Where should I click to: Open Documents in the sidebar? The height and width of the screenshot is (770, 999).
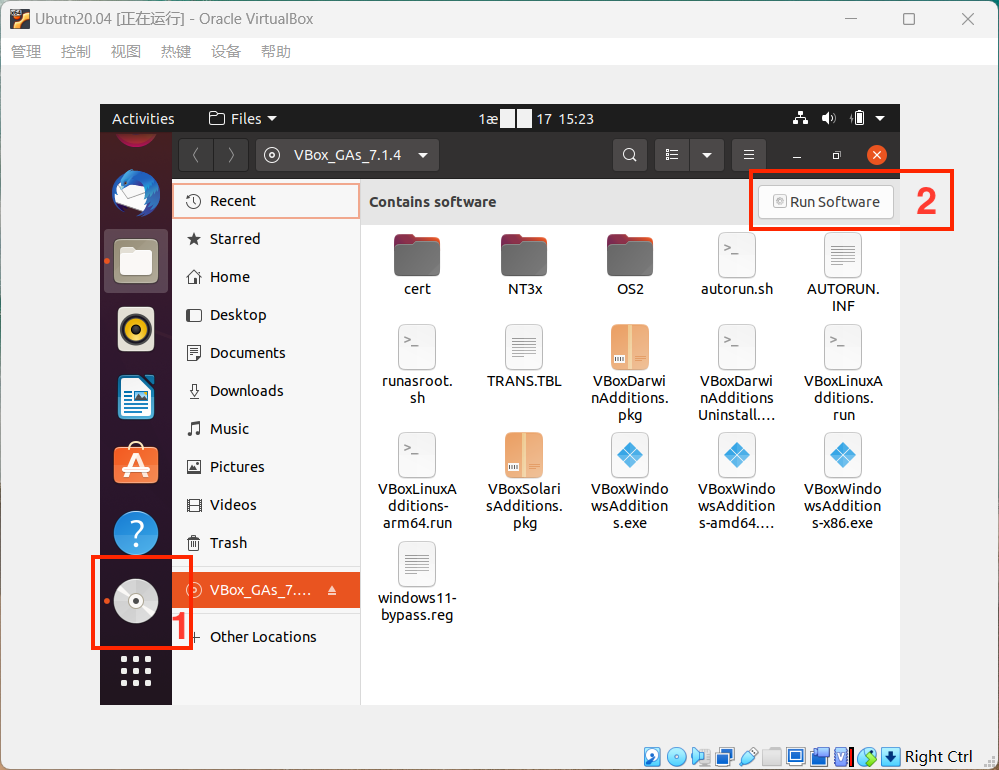[266, 353]
